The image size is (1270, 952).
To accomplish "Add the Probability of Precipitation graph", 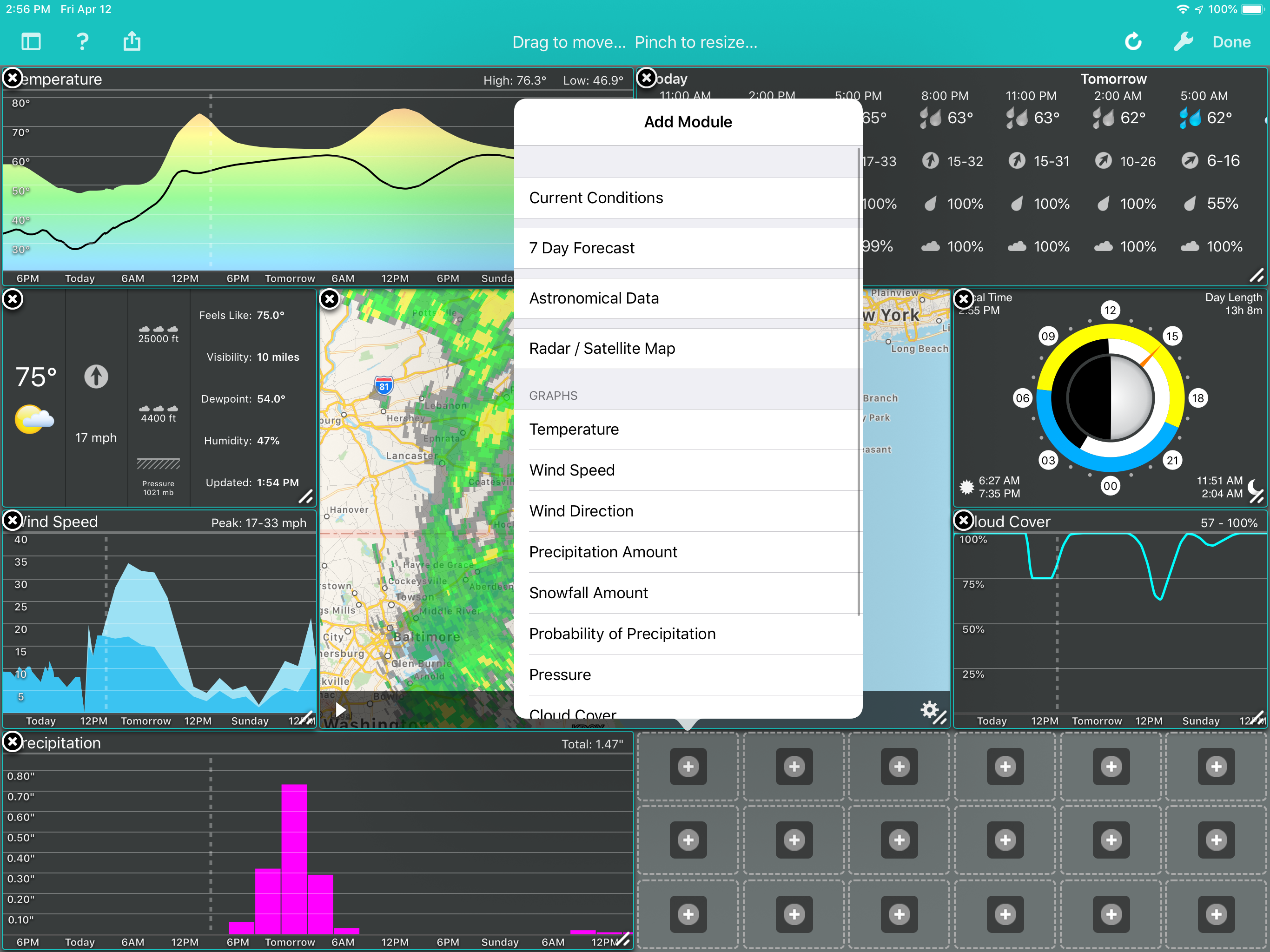I will point(688,634).
